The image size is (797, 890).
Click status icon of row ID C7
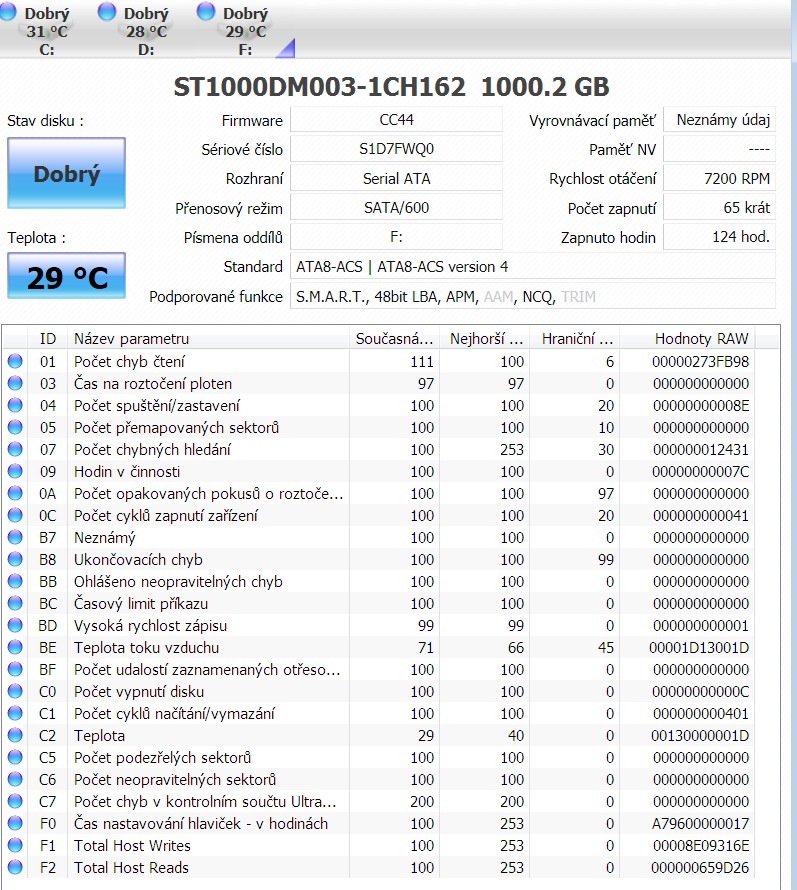pos(15,801)
